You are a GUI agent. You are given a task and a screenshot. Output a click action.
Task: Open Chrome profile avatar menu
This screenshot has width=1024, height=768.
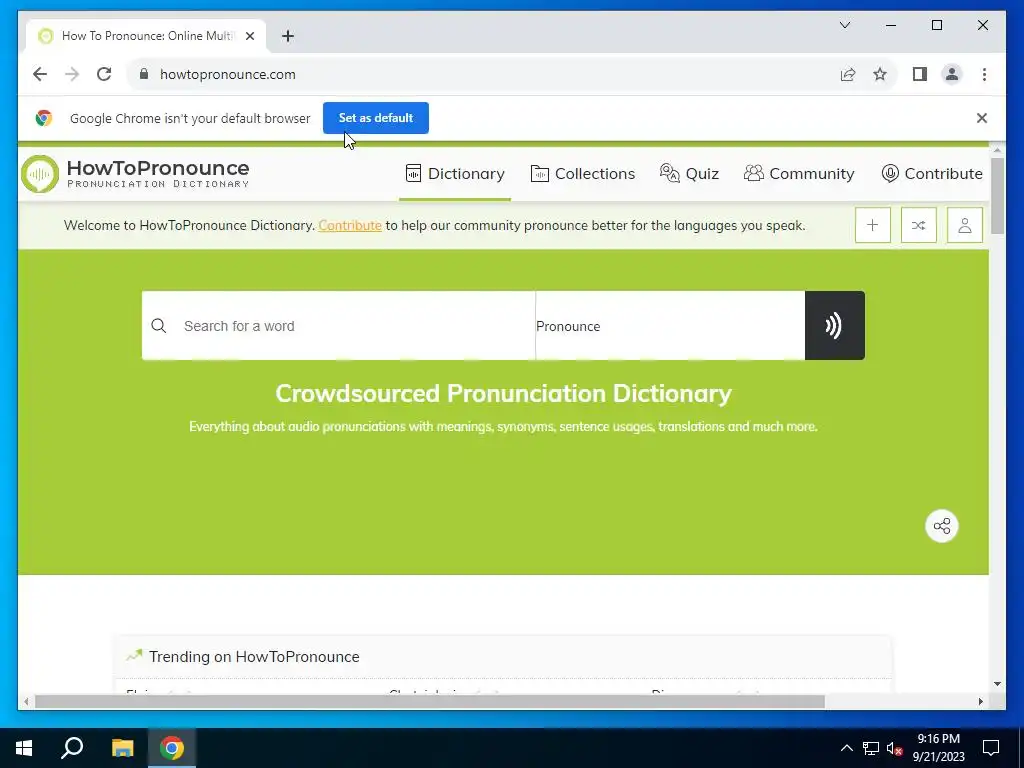click(x=952, y=74)
